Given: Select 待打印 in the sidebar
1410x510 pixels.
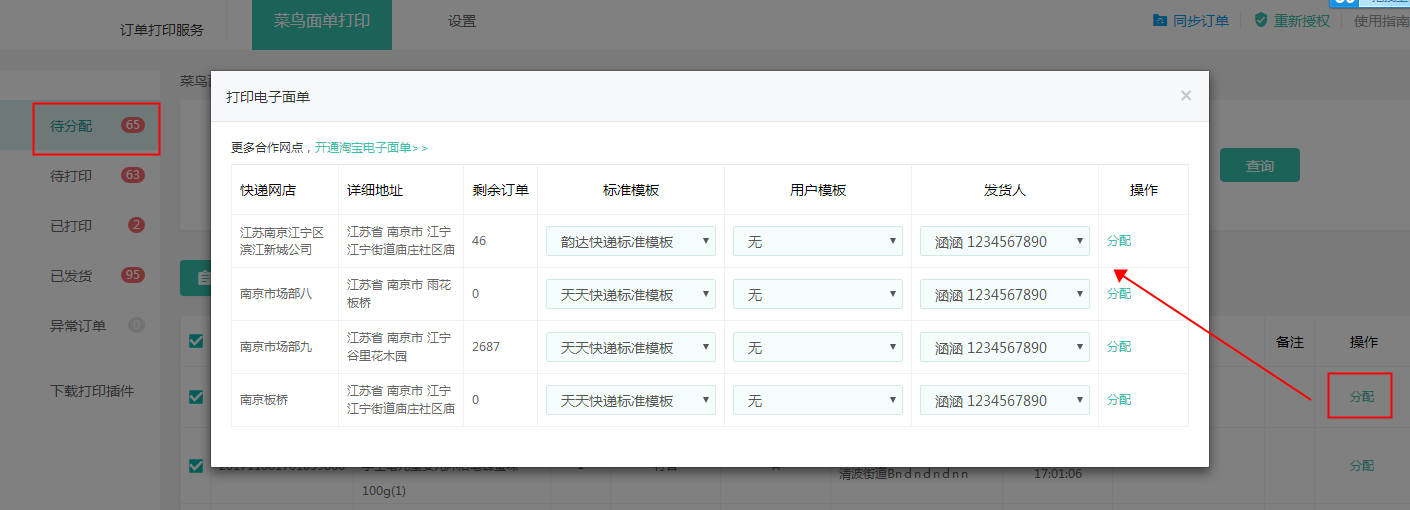Looking at the screenshot, I should click(71, 176).
